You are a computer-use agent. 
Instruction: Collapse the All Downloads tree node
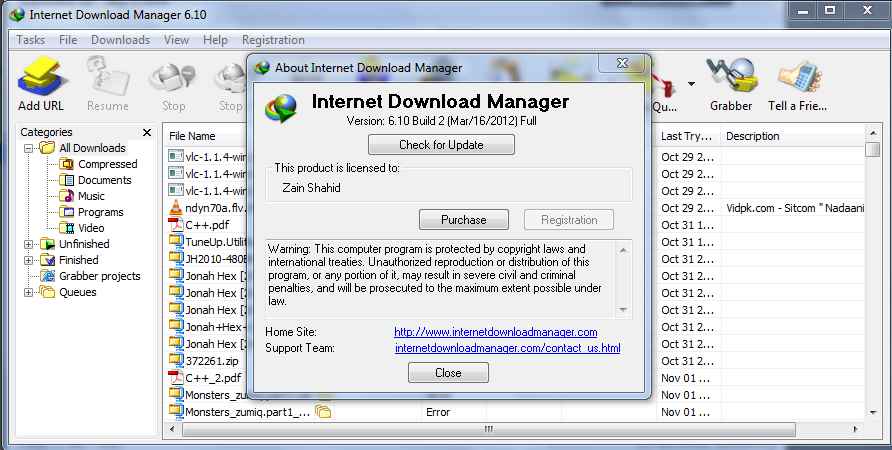28,148
